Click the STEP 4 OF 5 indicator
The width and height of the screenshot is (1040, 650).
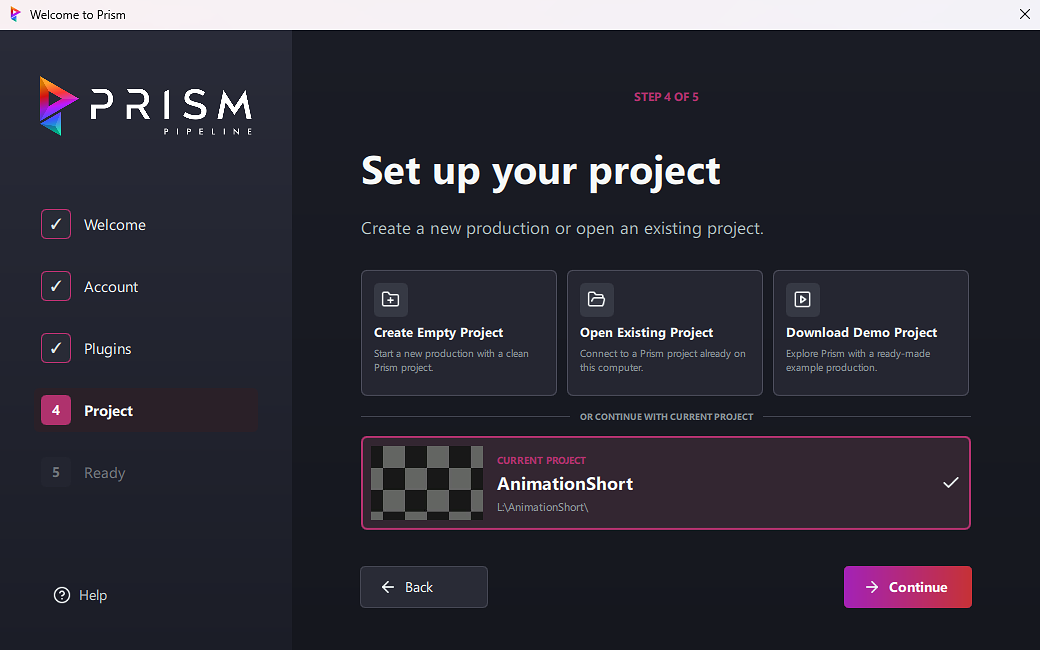(x=666, y=97)
